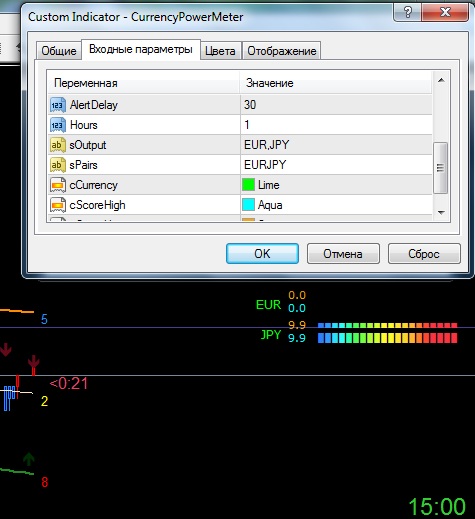The height and width of the screenshot is (519, 475).
Task: Click the scrollbar up arrow
Action: pos(441,80)
